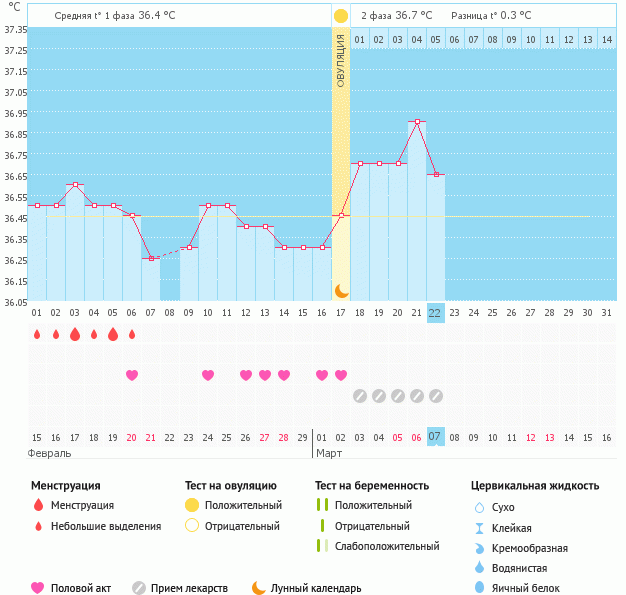Image resolution: width=626 pixels, height=595 pixels.
Task: Click the peak temperature point on day 21
Action: 417,121
